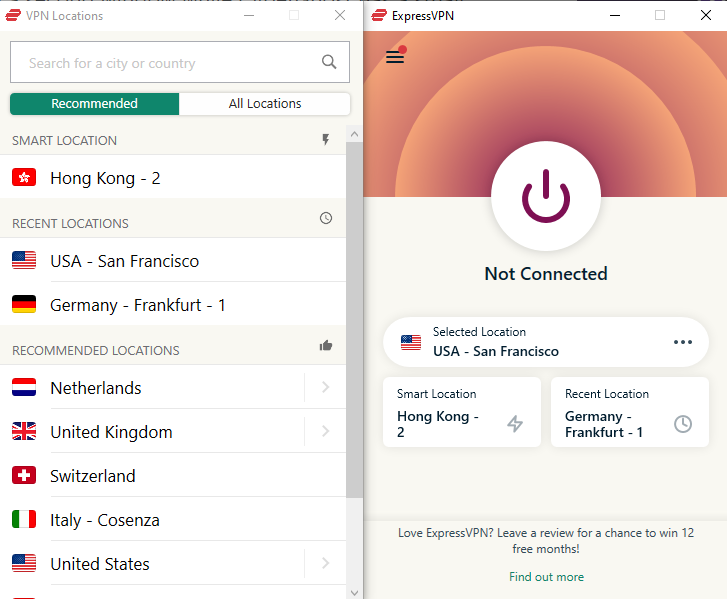Click the Smart Location lightning icon in header
The image size is (727, 599).
tap(325, 140)
